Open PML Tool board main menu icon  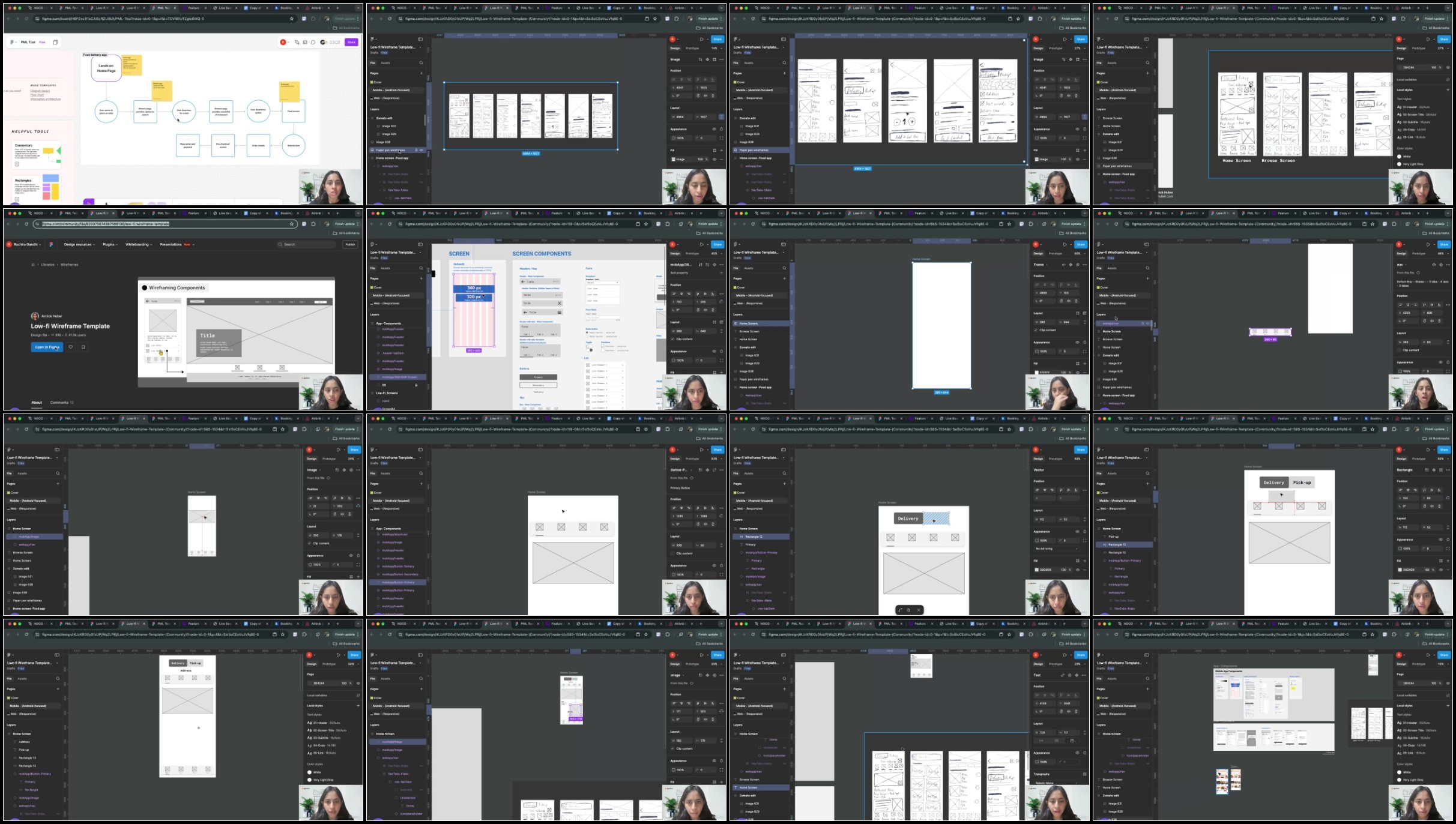click(13, 43)
